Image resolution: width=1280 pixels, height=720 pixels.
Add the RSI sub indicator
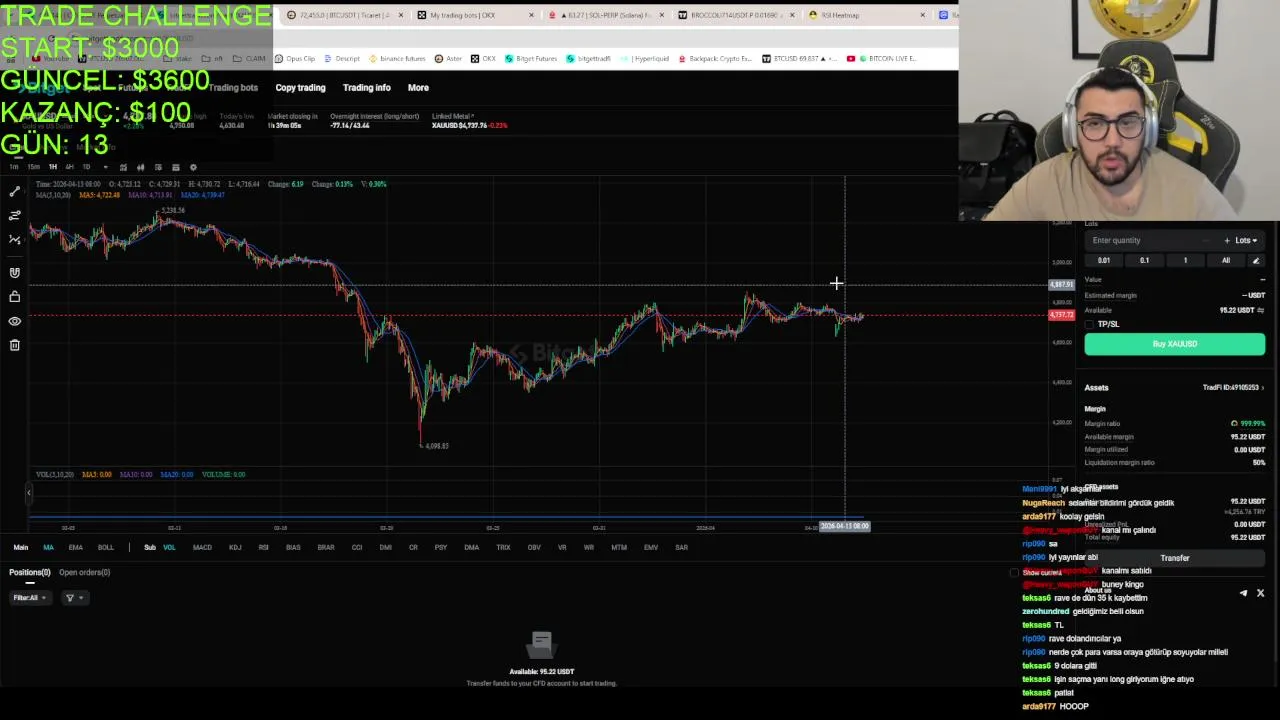pos(263,547)
